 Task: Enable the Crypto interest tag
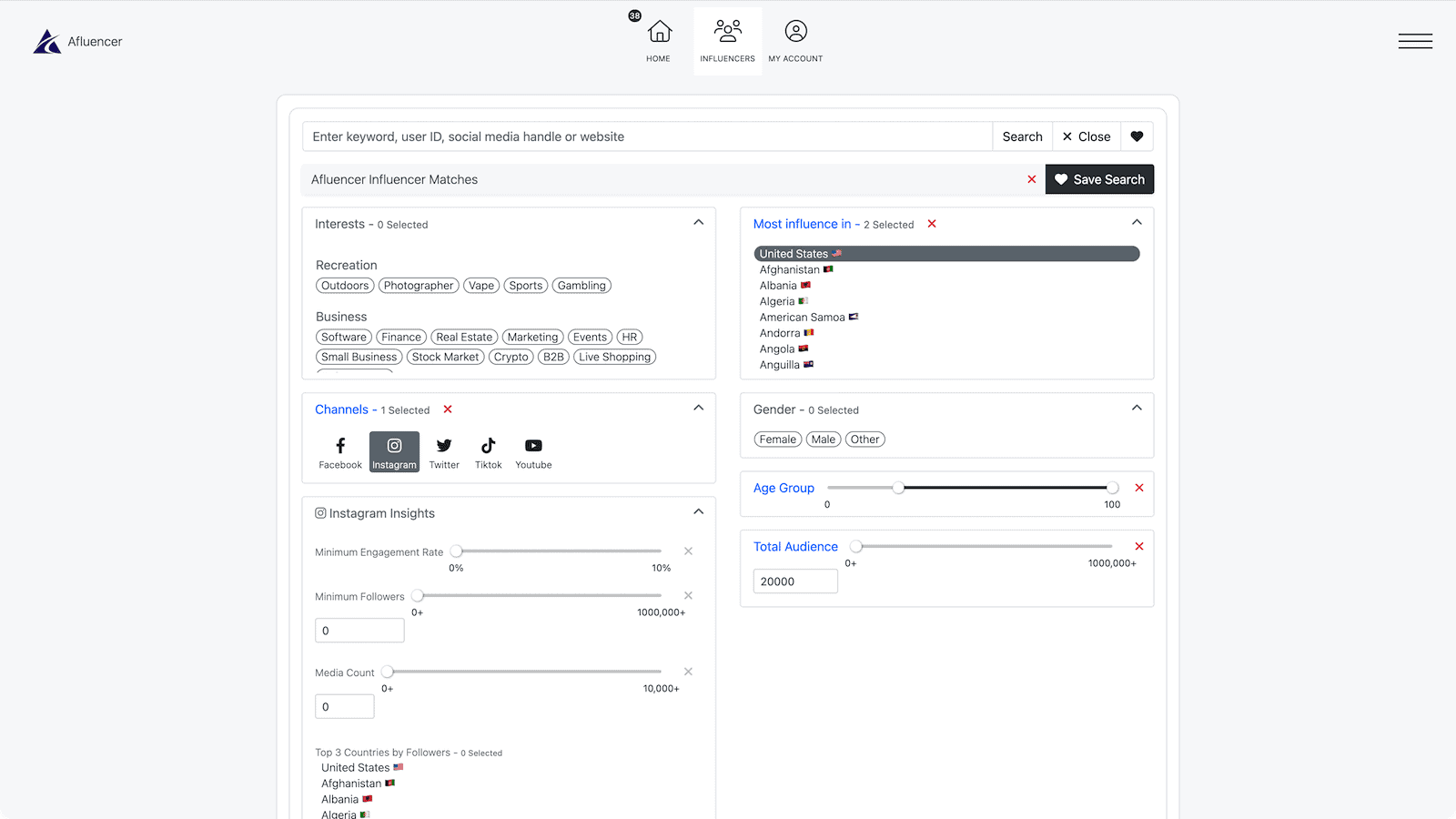(x=511, y=356)
